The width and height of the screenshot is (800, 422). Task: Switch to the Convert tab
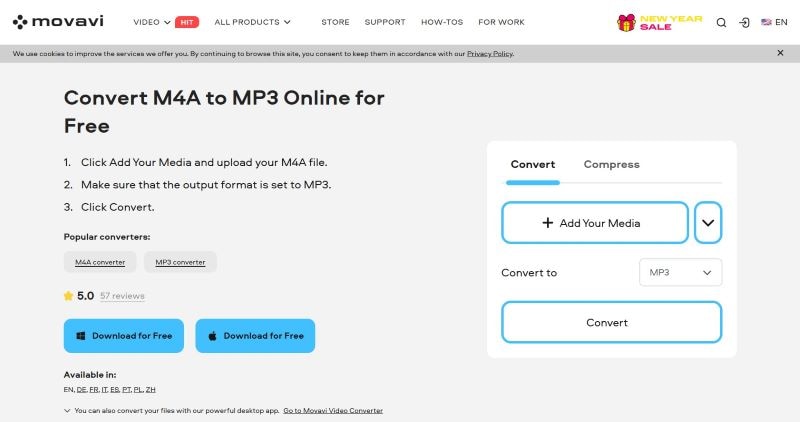[x=533, y=164]
